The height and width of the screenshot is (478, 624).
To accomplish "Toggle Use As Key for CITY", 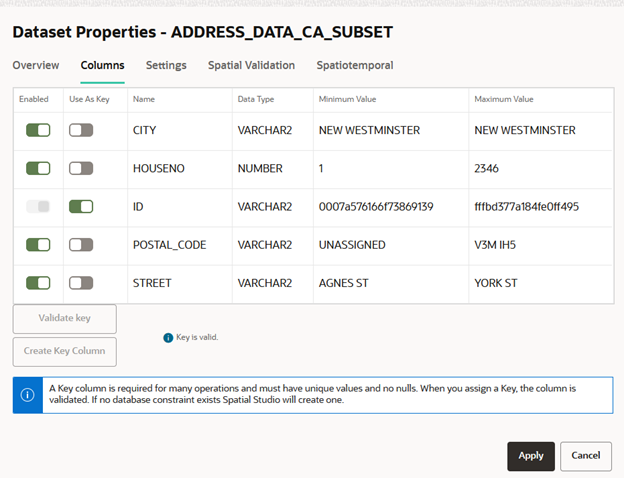I will coord(81,131).
